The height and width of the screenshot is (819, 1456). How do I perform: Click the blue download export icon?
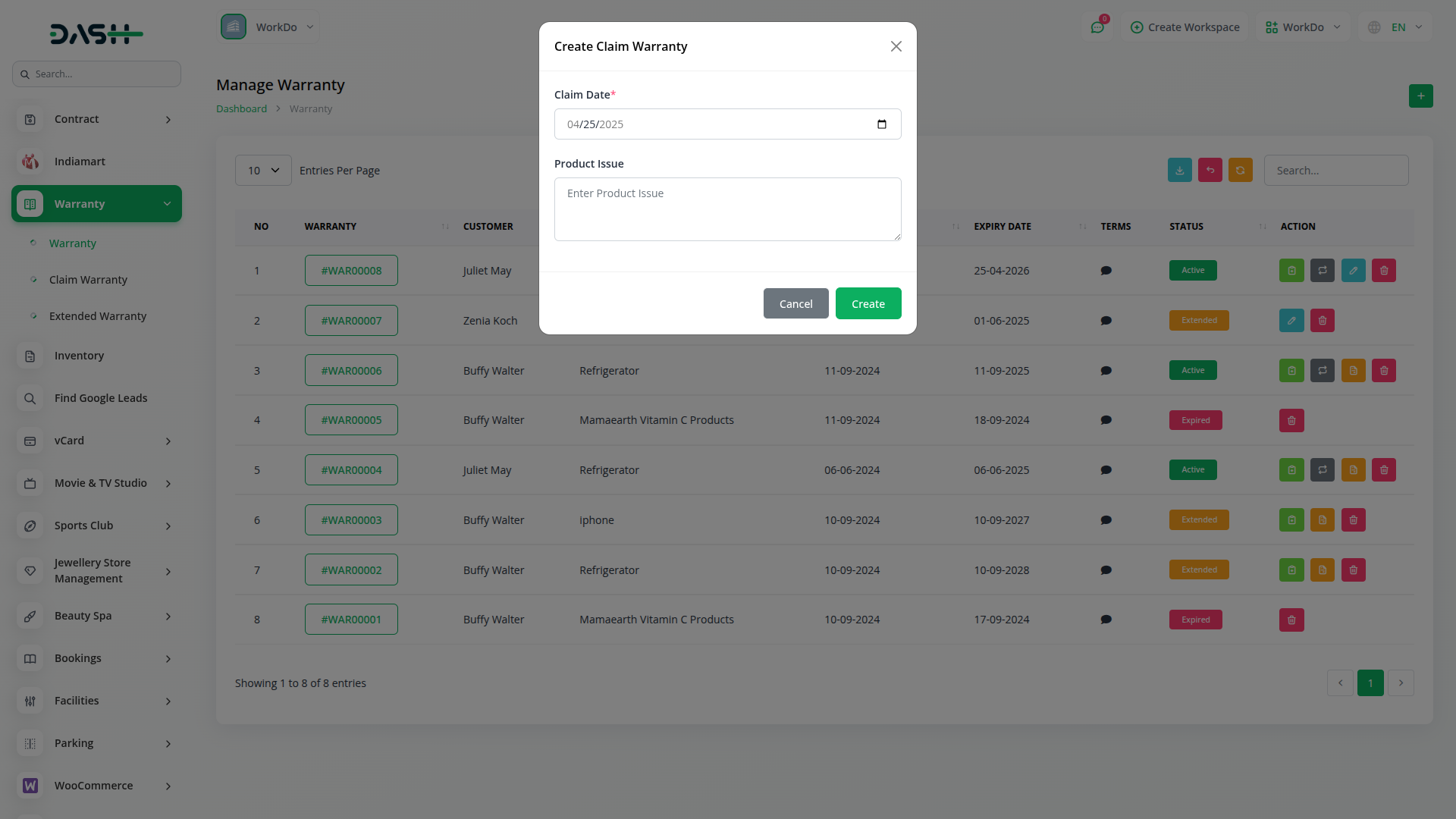(1179, 171)
